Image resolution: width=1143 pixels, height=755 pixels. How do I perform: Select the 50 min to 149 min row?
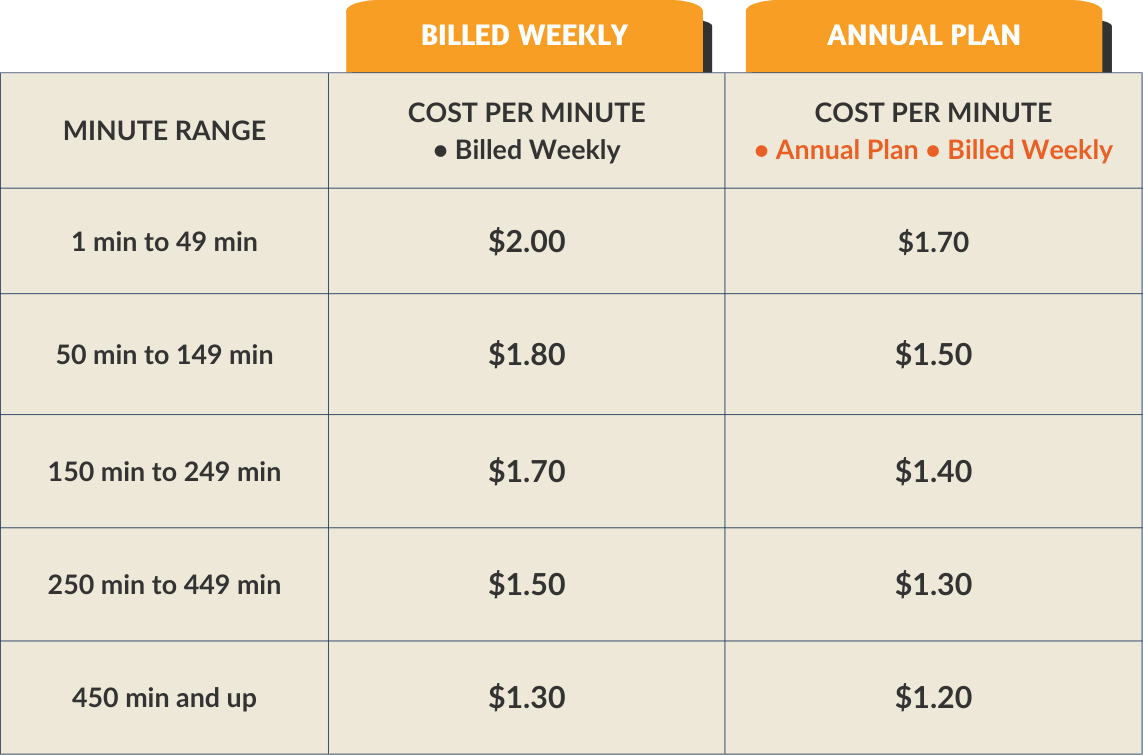point(572,354)
